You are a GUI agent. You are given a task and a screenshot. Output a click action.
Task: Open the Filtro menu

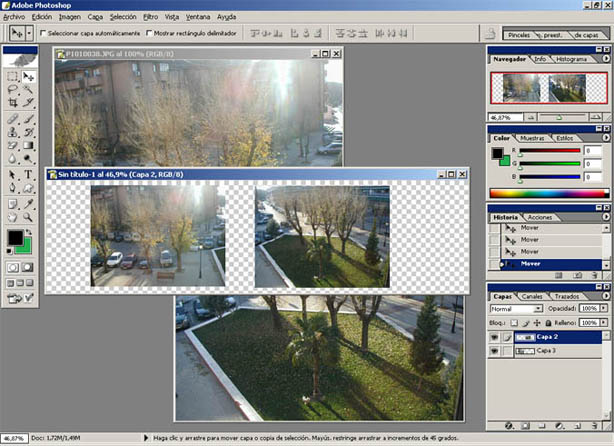click(x=150, y=17)
